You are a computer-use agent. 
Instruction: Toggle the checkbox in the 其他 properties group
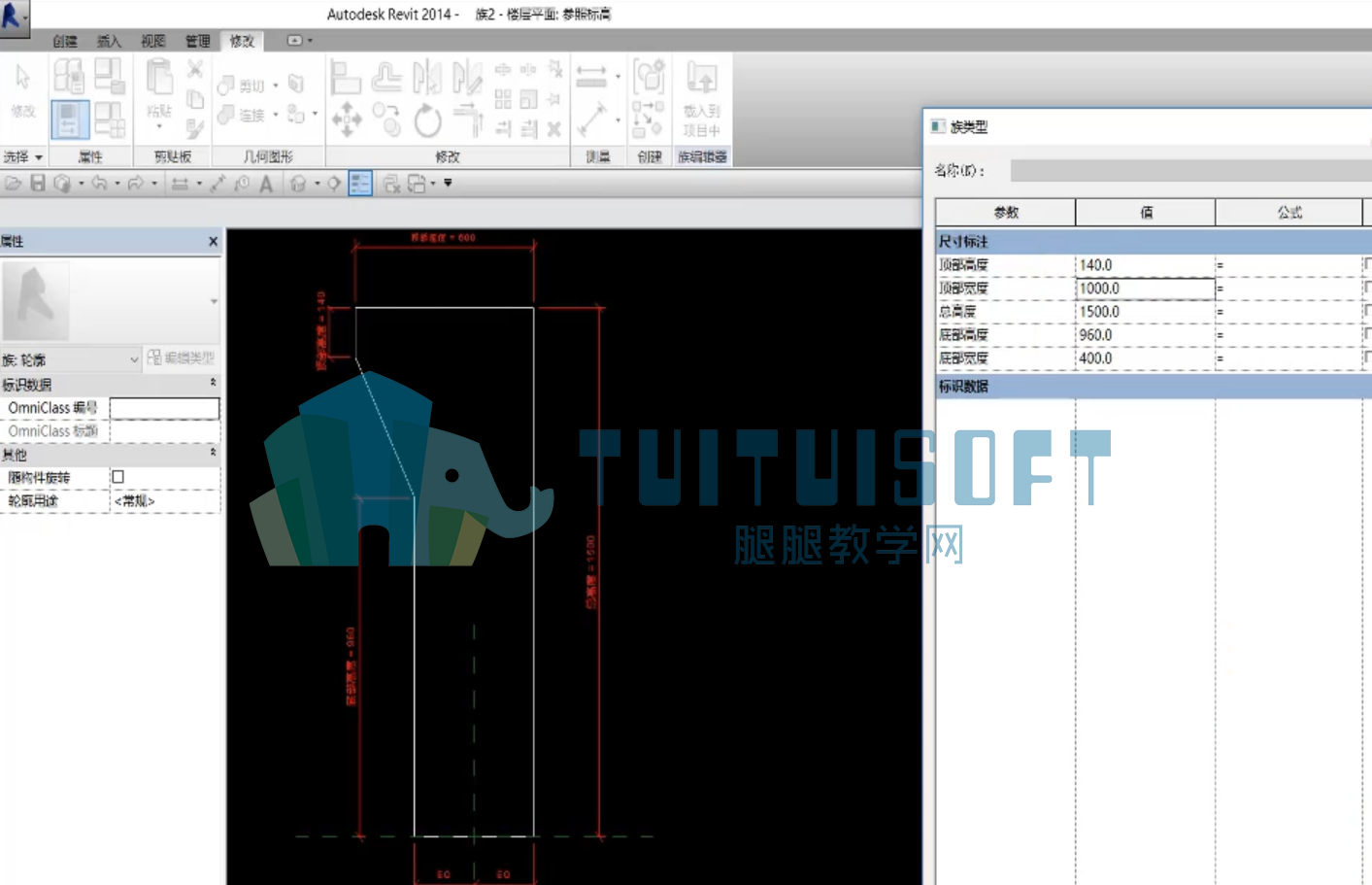118,477
